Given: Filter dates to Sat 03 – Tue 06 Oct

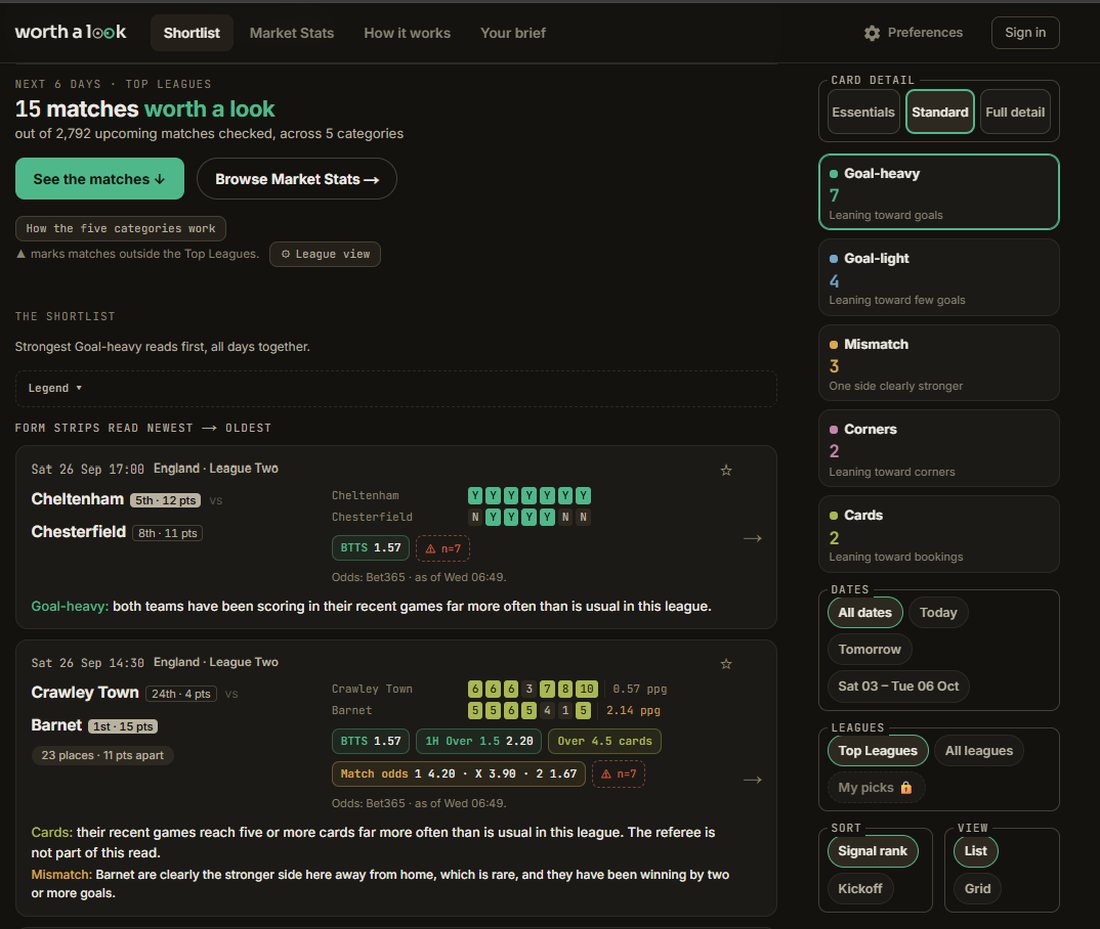Looking at the screenshot, I should coord(898,686).
